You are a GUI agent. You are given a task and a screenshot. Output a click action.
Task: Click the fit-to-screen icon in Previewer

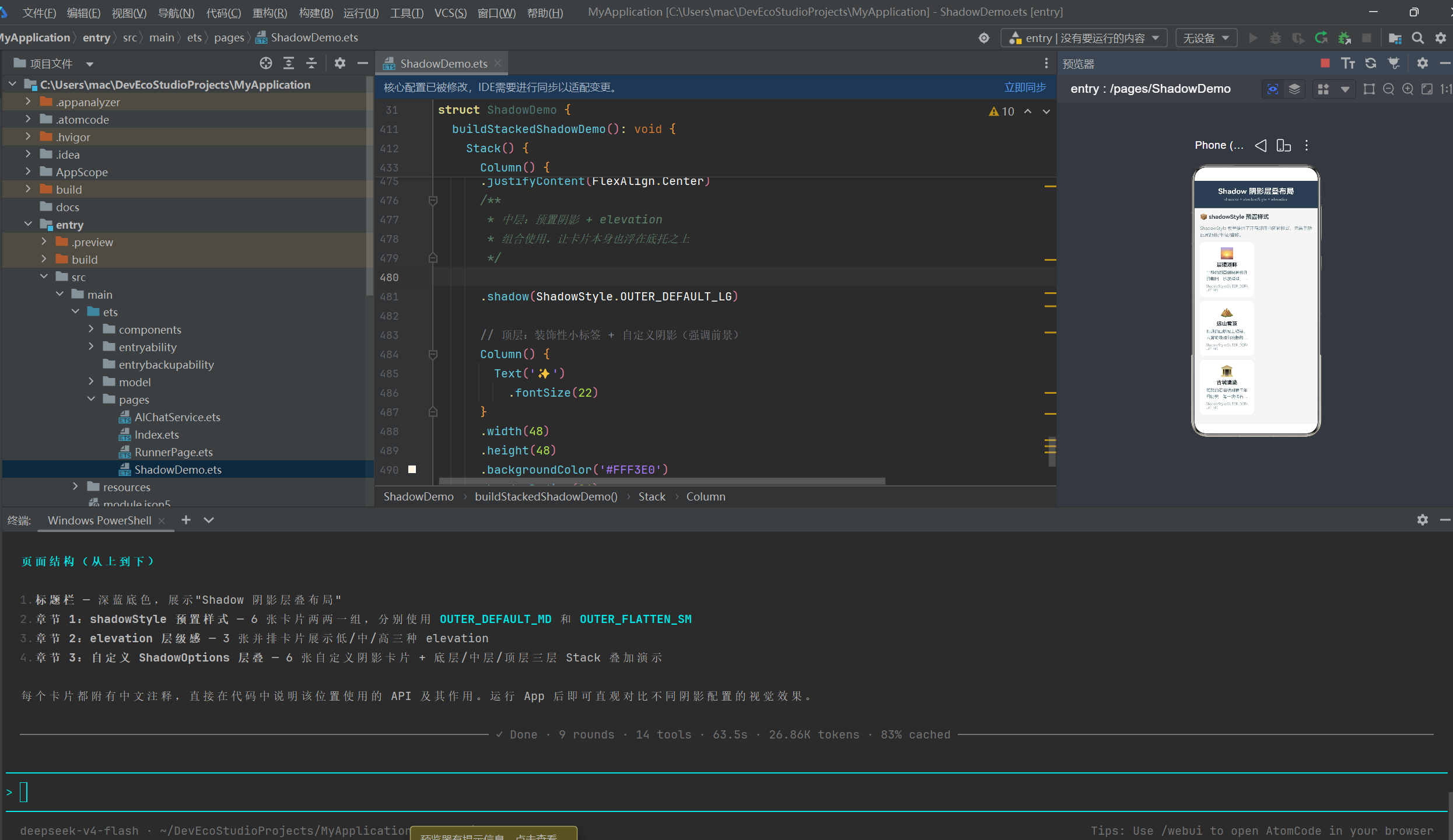tap(1427, 89)
